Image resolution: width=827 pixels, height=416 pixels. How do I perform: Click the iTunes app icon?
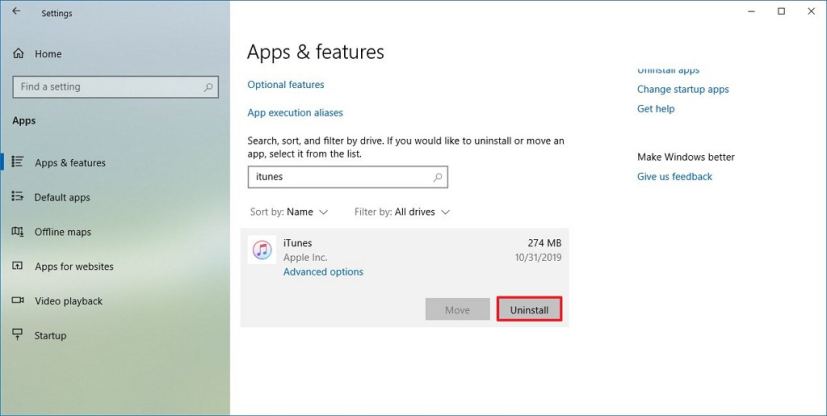pos(262,249)
